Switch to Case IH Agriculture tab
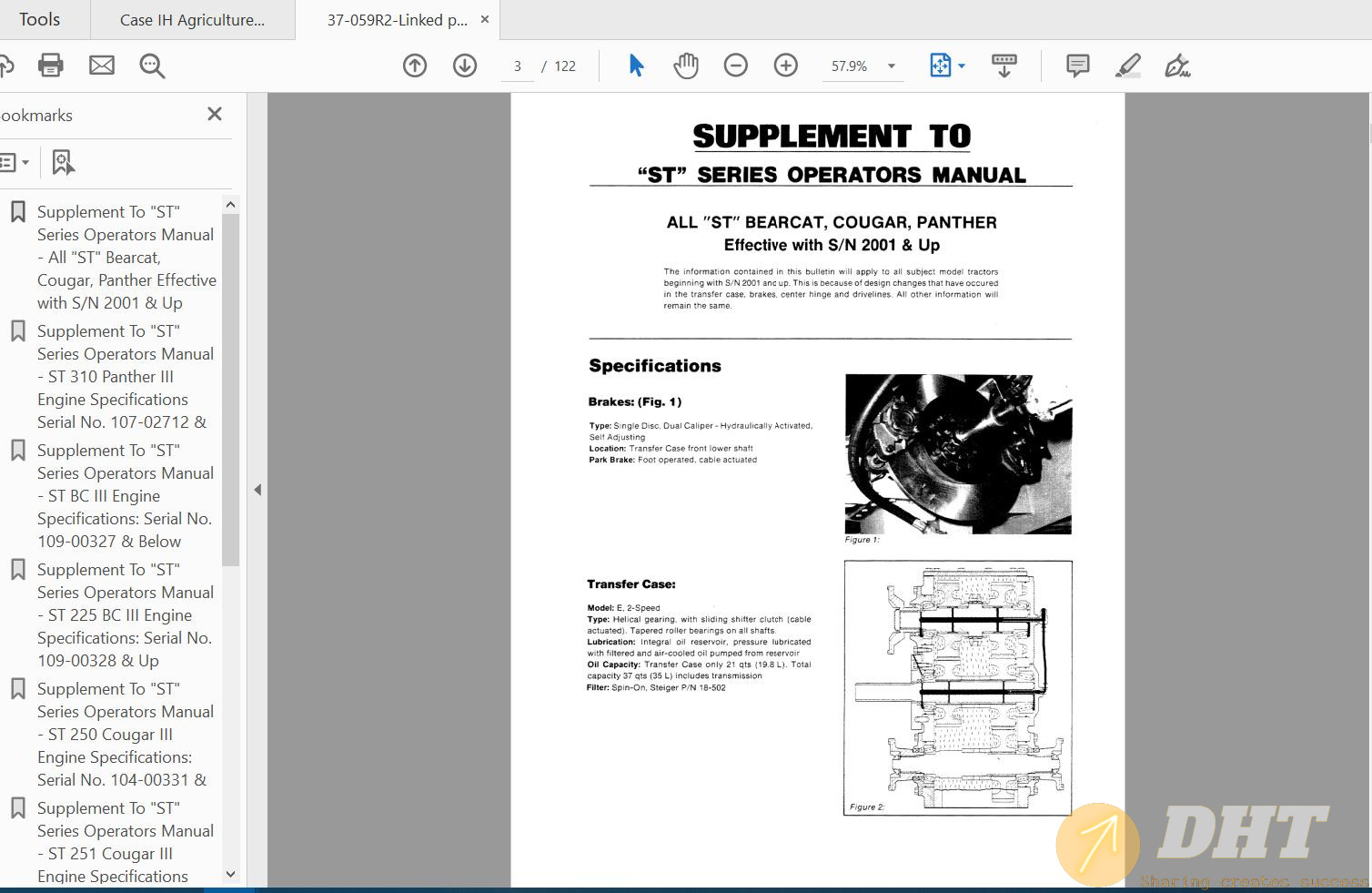Image resolution: width=1372 pixels, height=893 pixels. pos(192,20)
